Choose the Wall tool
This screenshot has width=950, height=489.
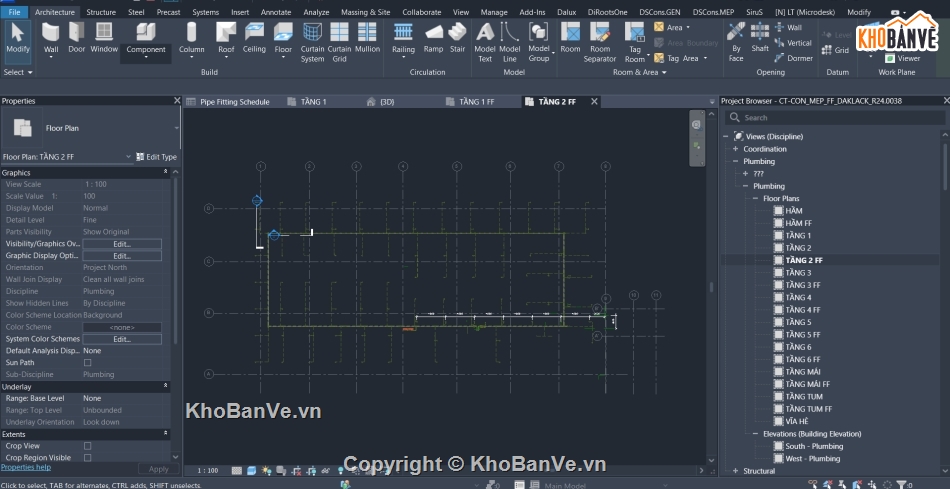click(x=51, y=39)
